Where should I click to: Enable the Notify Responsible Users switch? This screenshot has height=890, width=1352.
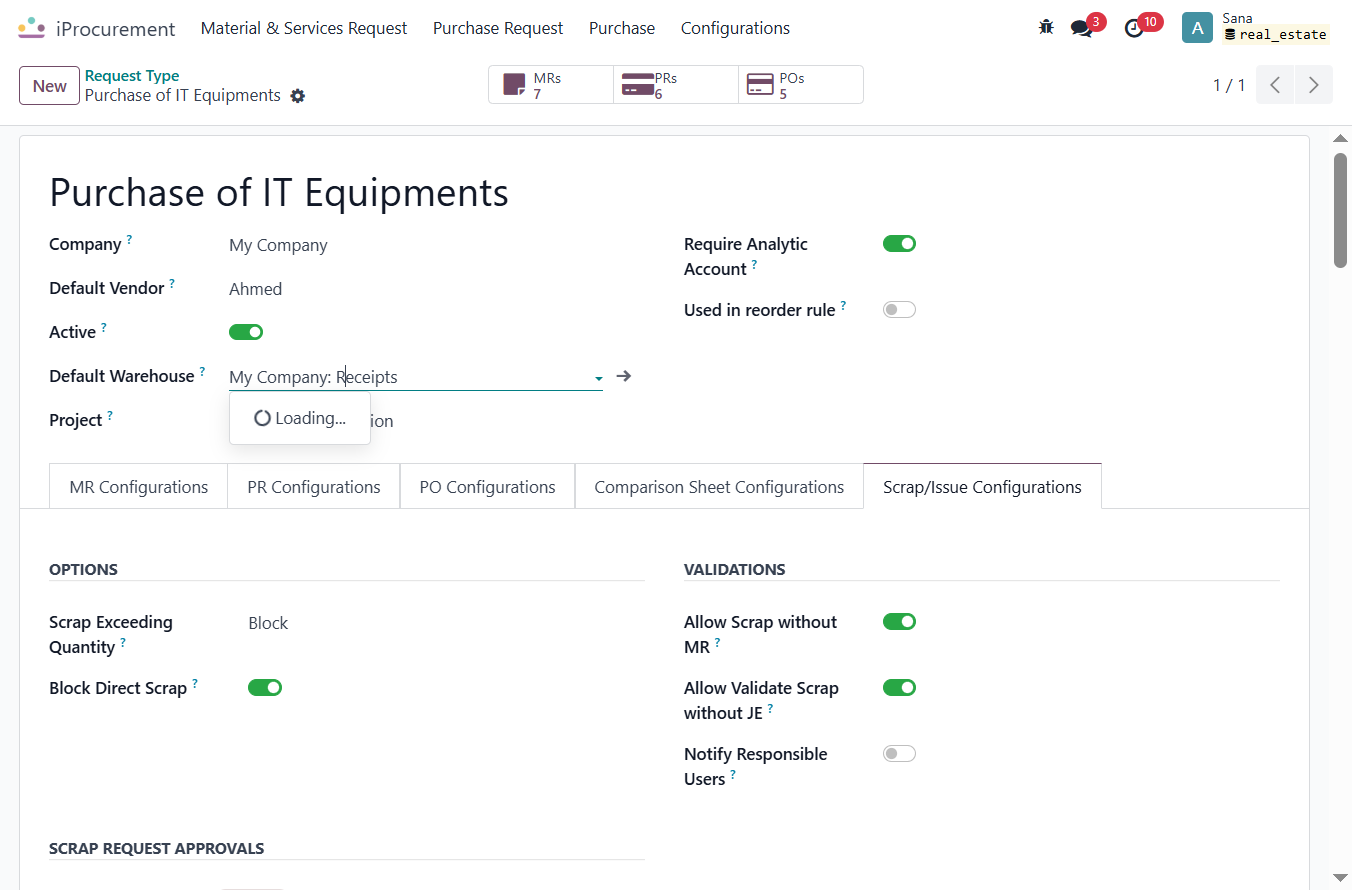point(899,754)
